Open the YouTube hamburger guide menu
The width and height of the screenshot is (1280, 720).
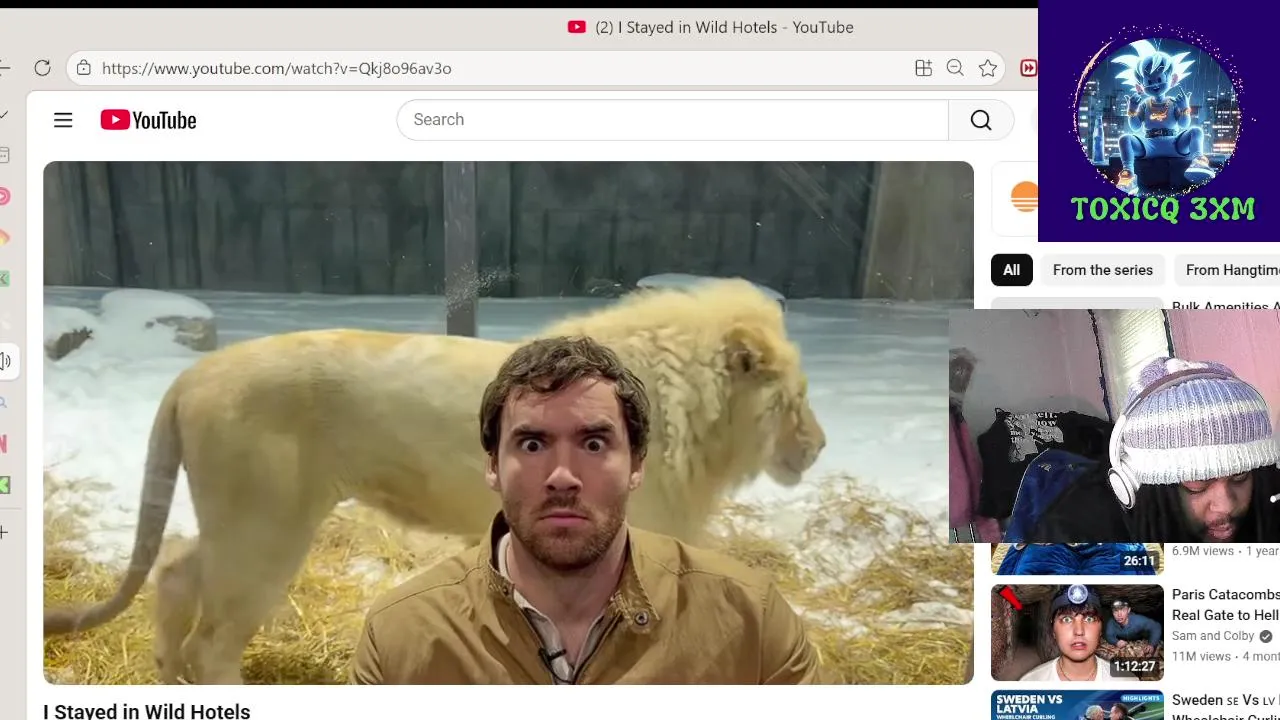[x=63, y=120]
